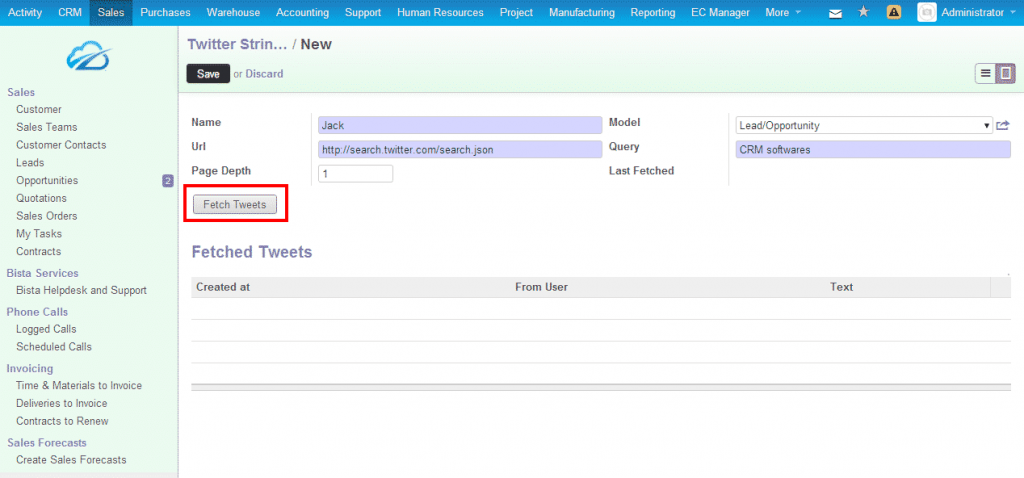The height and width of the screenshot is (478, 1024).
Task: Open Sales Orders in sidebar
Action: (46, 216)
